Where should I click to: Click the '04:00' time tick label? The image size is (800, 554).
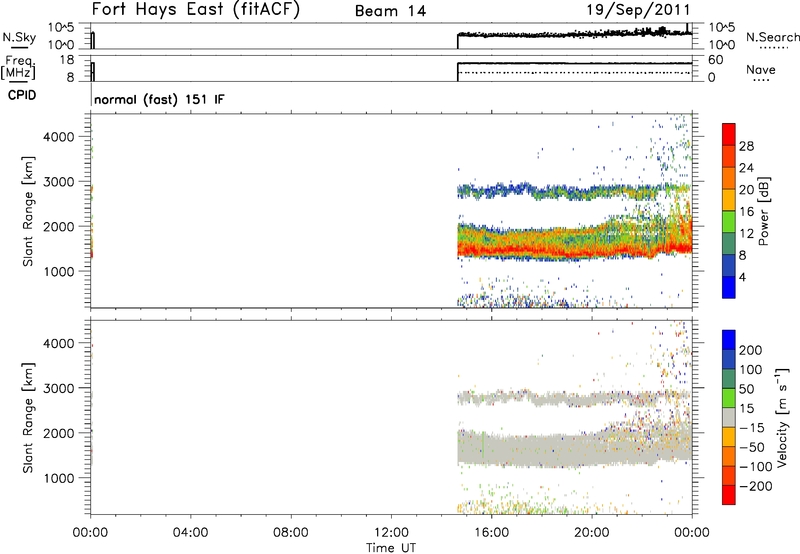190,533
